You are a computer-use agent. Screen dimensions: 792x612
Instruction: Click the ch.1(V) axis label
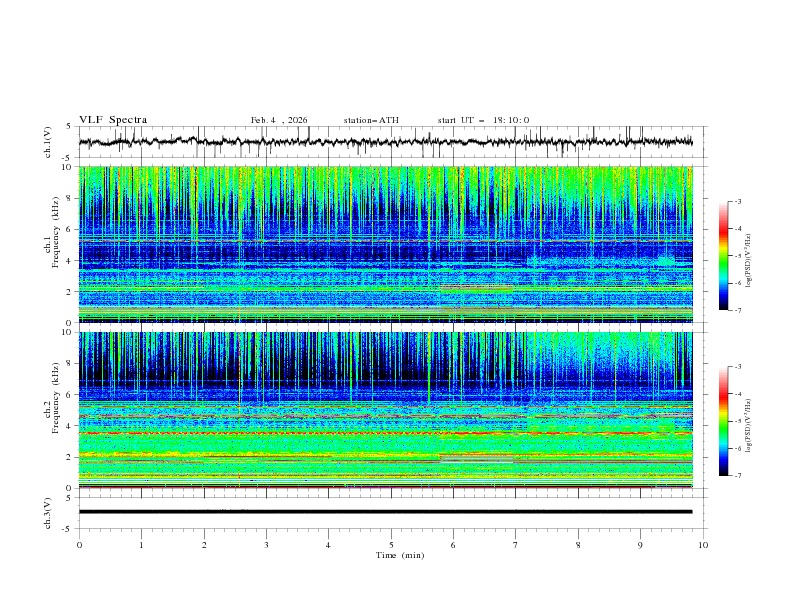click(x=48, y=142)
